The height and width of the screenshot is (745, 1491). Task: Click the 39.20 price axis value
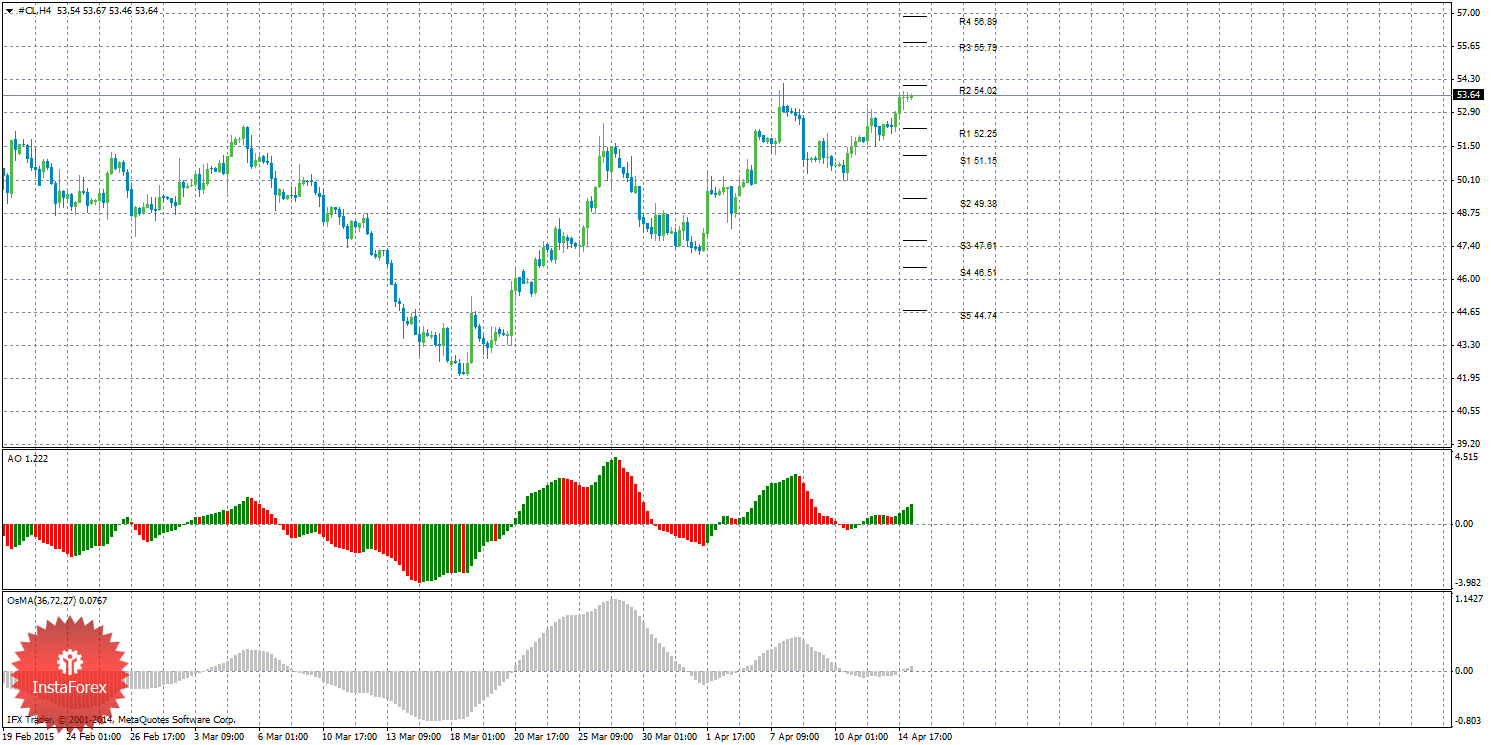point(1468,444)
